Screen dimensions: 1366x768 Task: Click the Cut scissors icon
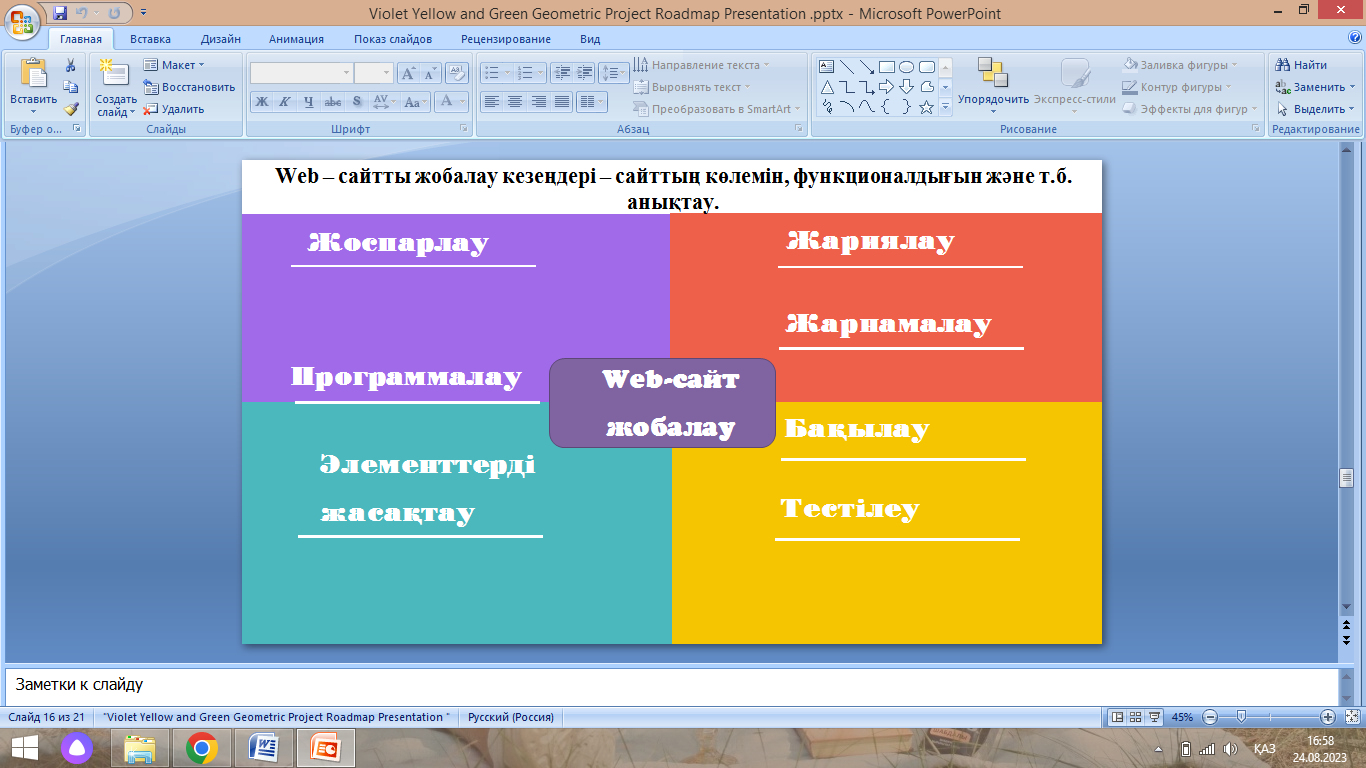(71, 65)
